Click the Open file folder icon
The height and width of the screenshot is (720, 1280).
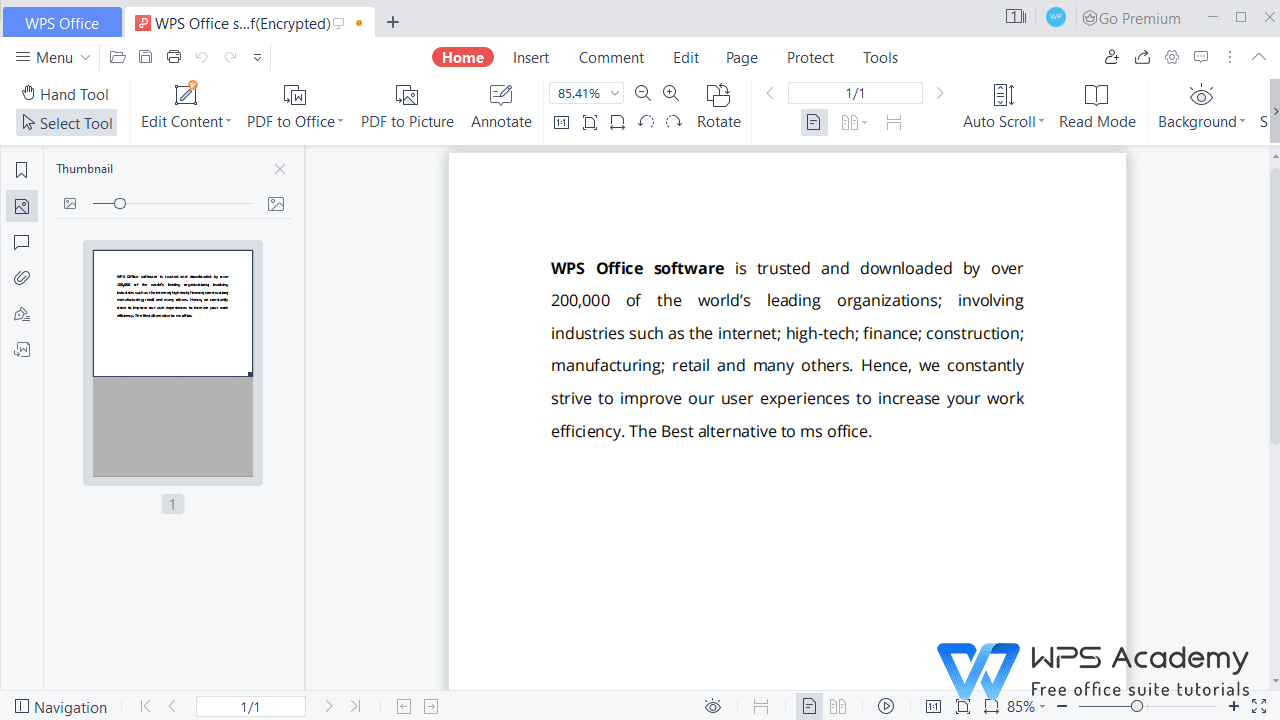coord(118,58)
